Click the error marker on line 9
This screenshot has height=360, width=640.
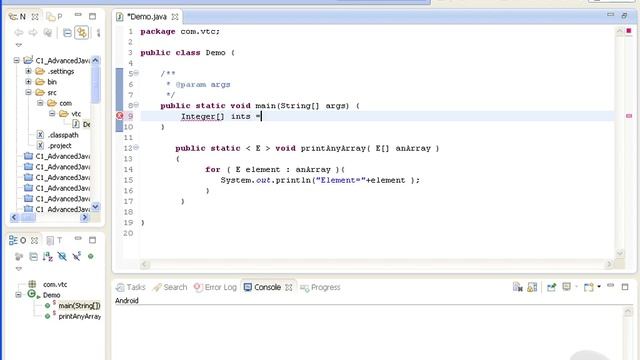point(120,116)
